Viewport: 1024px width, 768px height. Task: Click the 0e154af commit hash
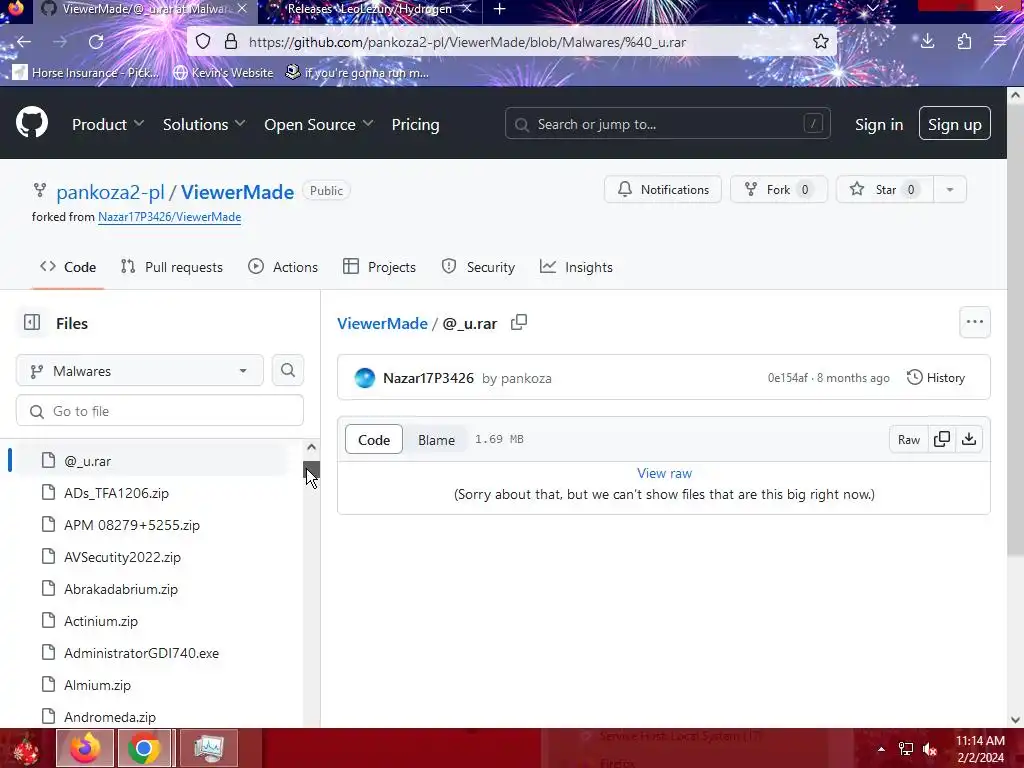pyautogui.click(x=788, y=377)
